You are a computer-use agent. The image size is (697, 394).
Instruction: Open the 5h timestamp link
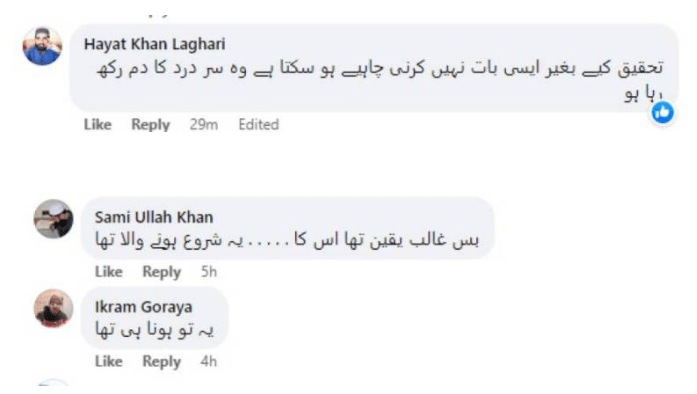[208, 272]
